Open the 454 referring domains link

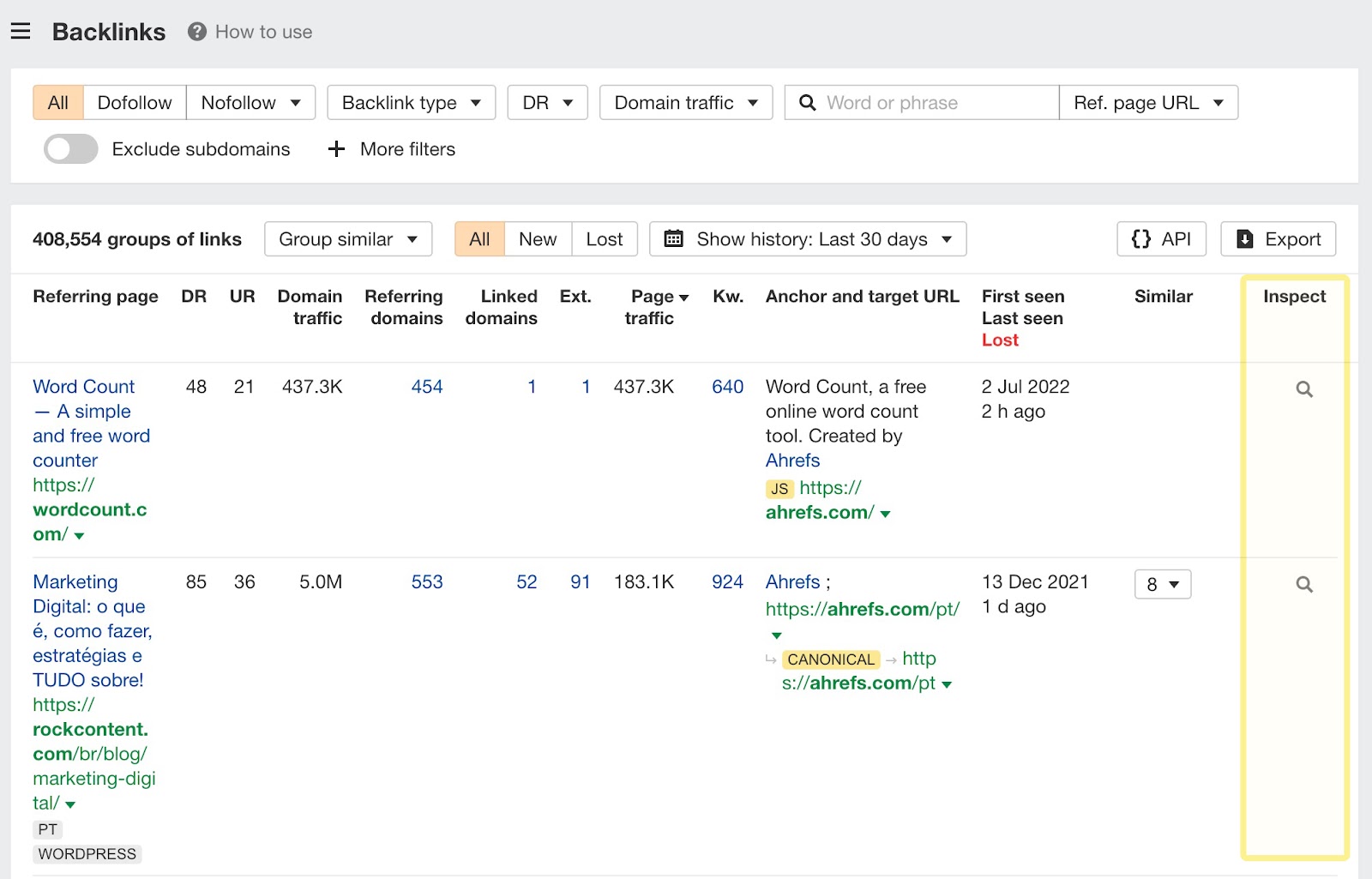tap(427, 387)
